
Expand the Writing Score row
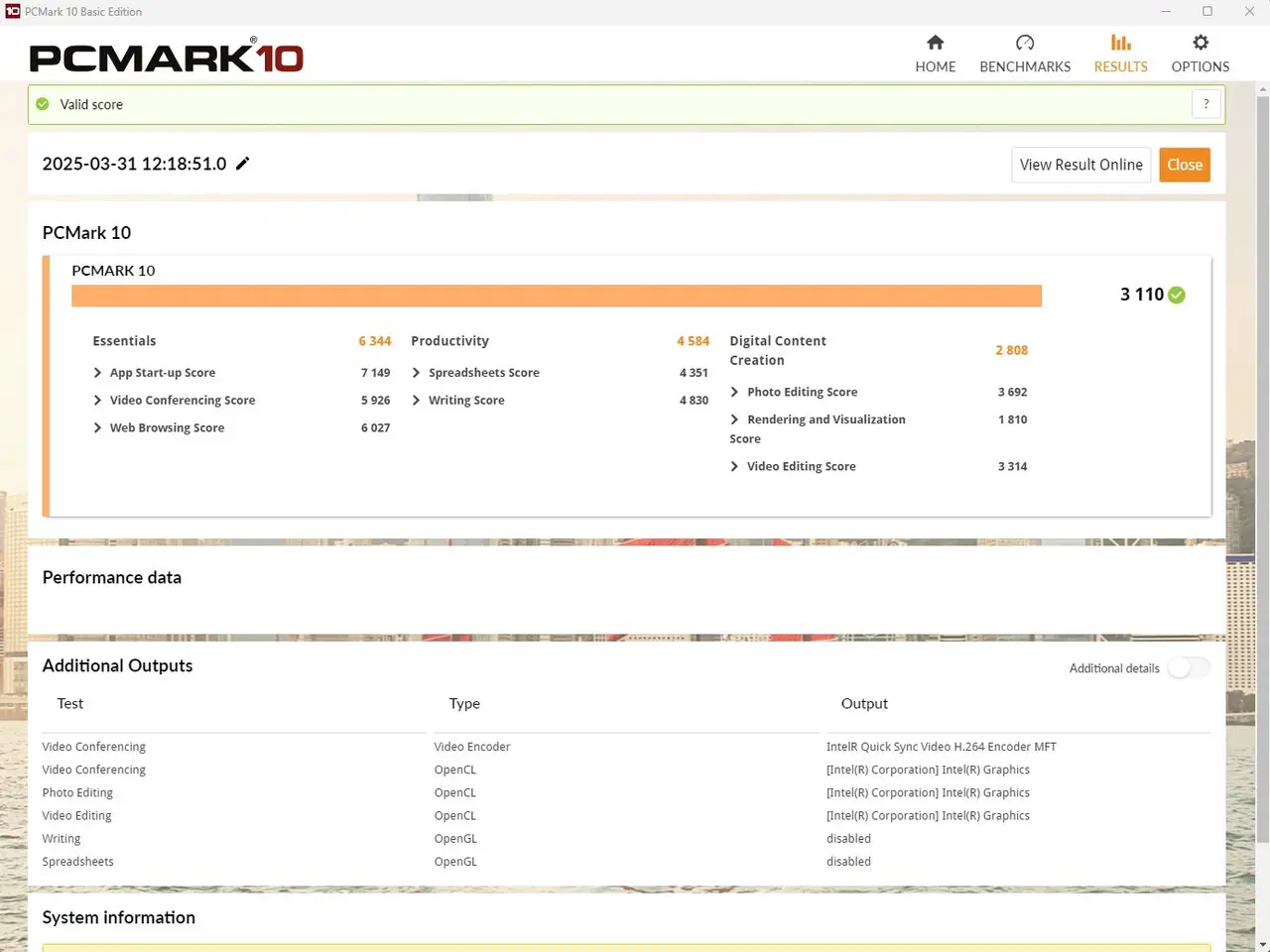tap(416, 401)
